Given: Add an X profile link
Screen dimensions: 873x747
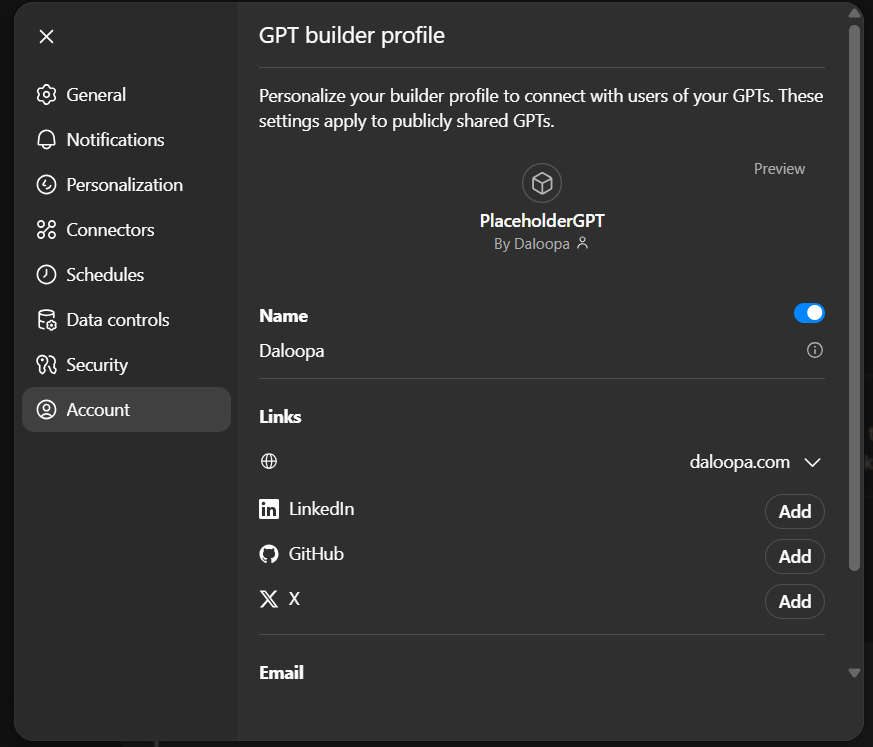Looking at the screenshot, I should pyautogui.click(x=794, y=601).
